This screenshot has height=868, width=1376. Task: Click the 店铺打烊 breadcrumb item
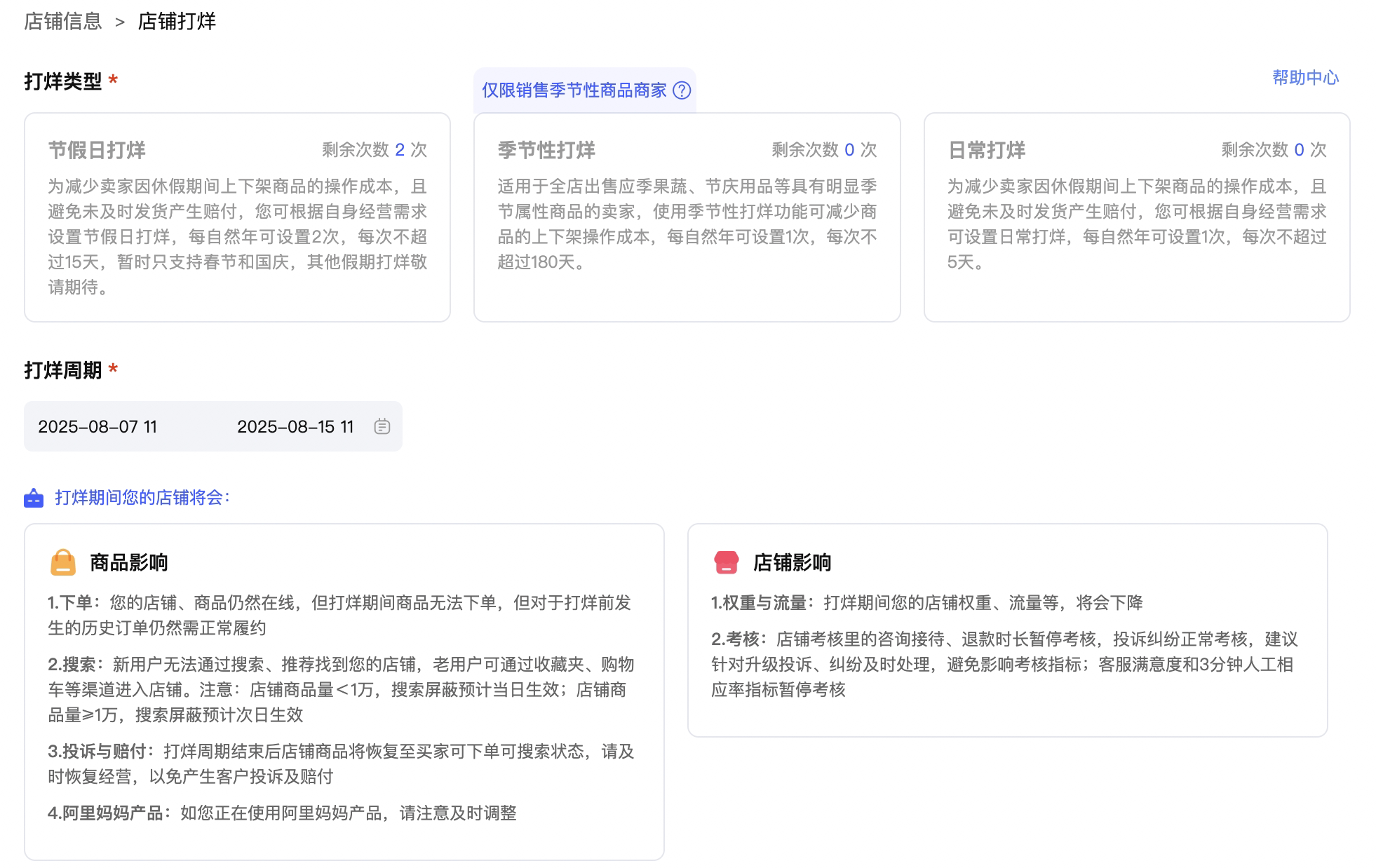176,20
